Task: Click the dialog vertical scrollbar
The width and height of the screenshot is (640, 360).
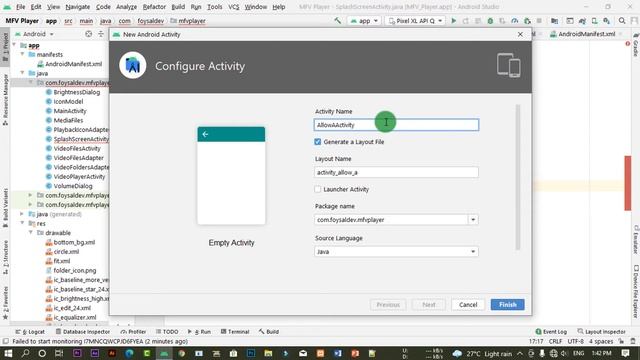Action: click(x=518, y=177)
